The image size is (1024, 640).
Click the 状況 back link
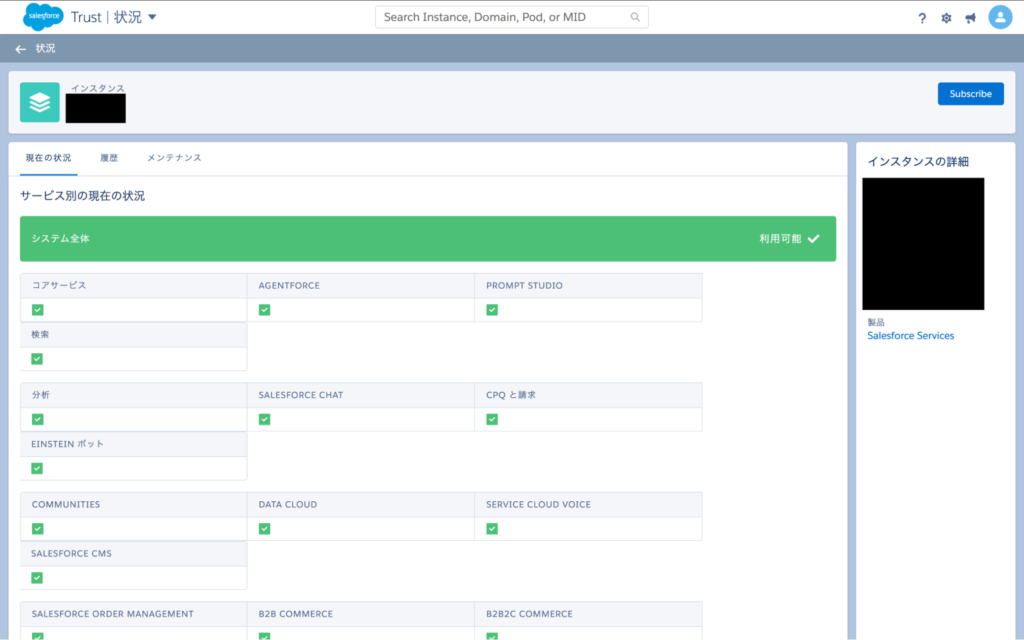point(46,48)
